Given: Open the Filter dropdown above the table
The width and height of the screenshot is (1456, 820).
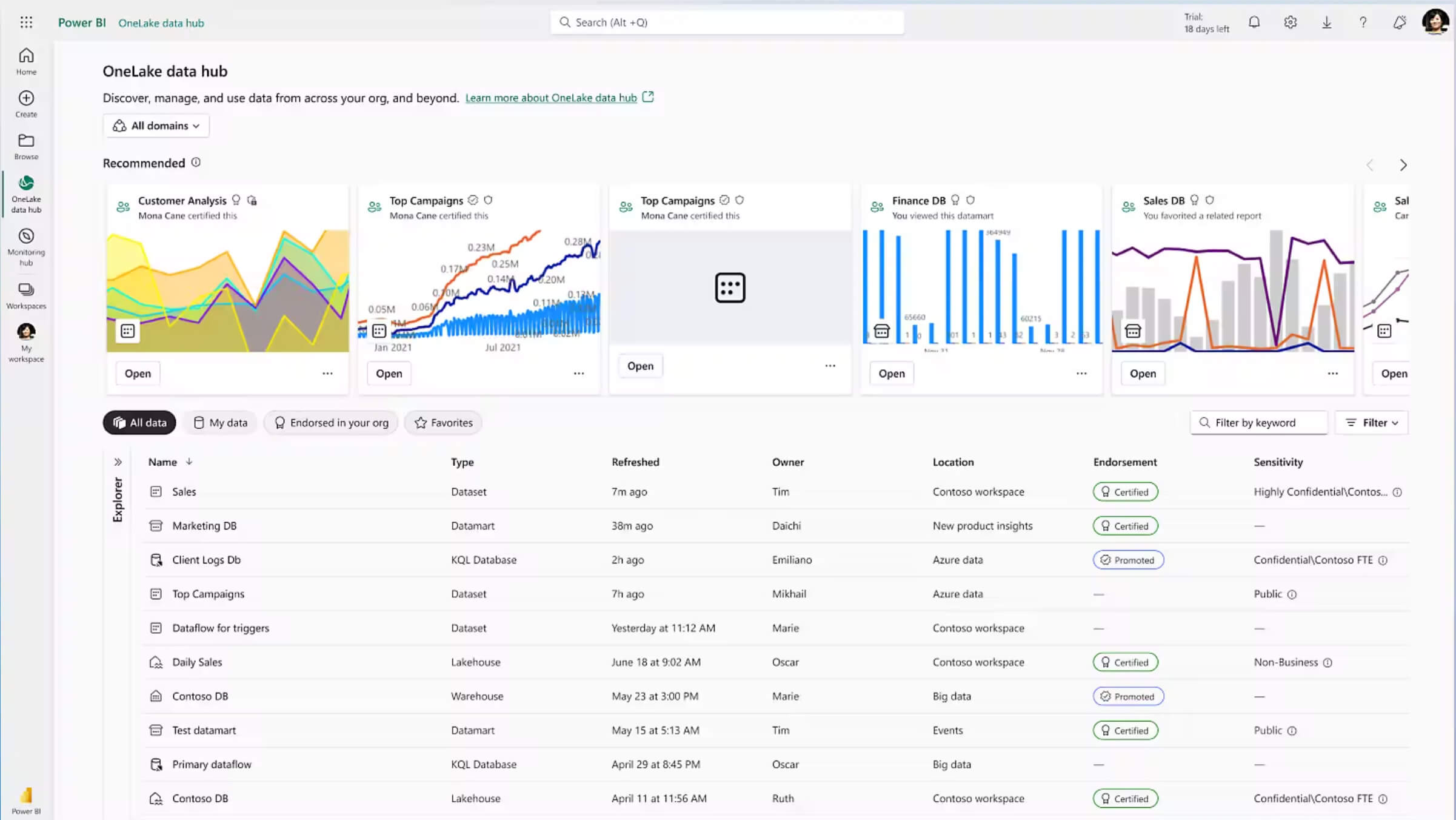Looking at the screenshot, I should [x=1371, y=422].
